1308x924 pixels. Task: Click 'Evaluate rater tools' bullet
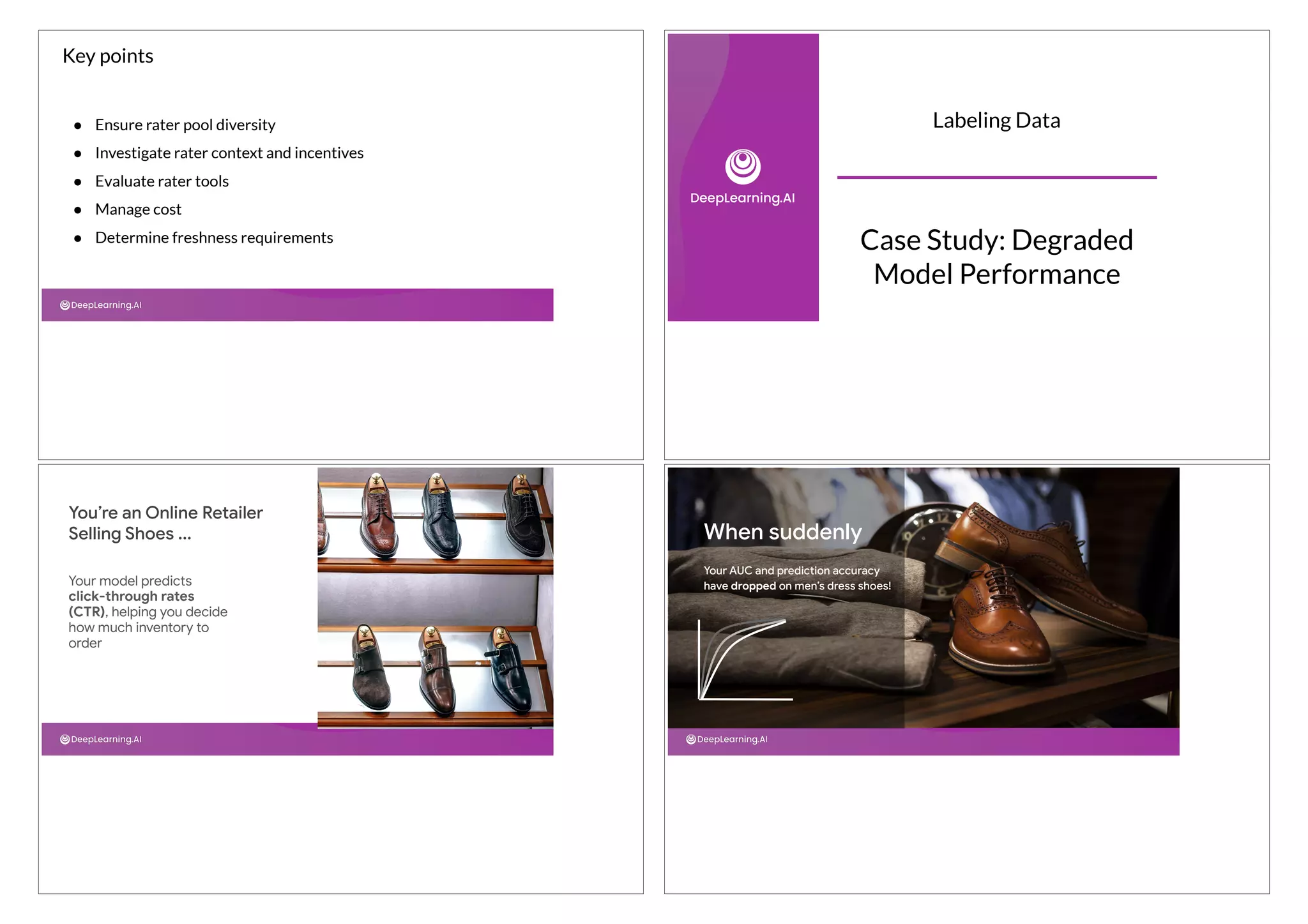pyautogui.click(x=162, y=181)
